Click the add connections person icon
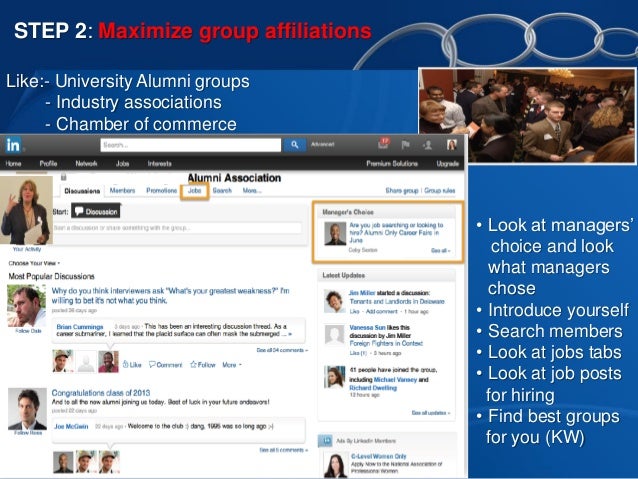Viewport: 638px width, 479px height. tap(427, 144)
